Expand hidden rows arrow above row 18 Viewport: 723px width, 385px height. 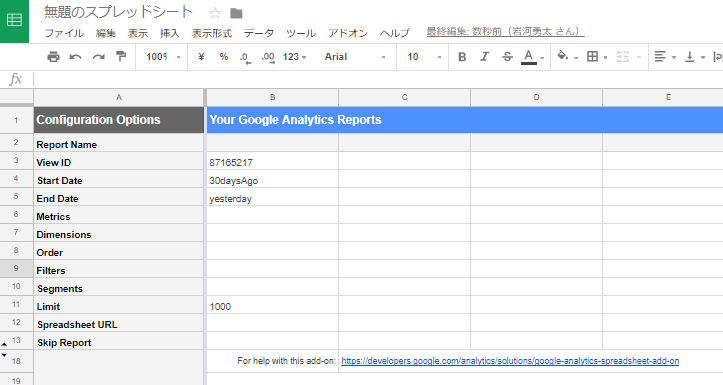click(x=4, y=355)
